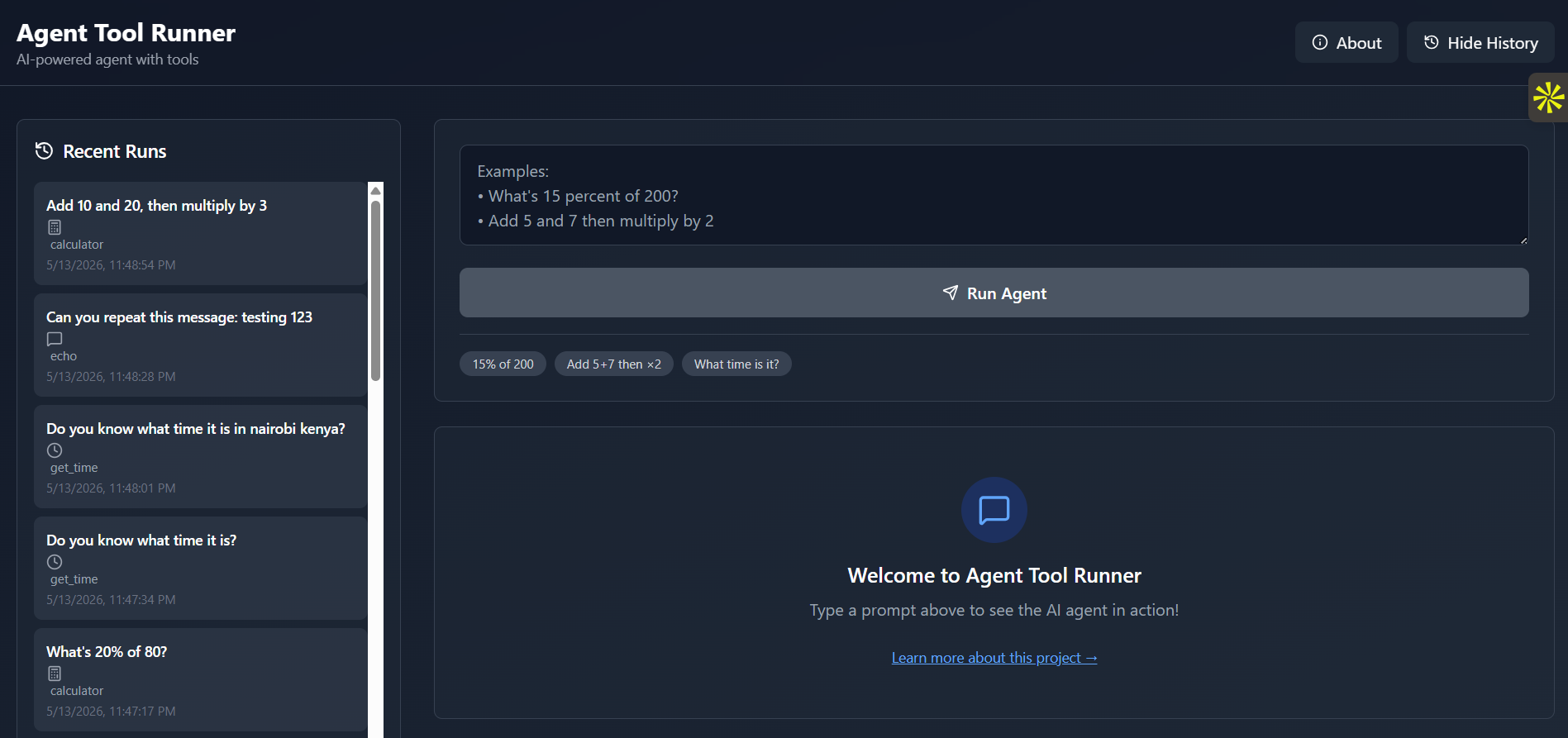Click the Hide History button

pyautogui.click(x=1480, y=42)
